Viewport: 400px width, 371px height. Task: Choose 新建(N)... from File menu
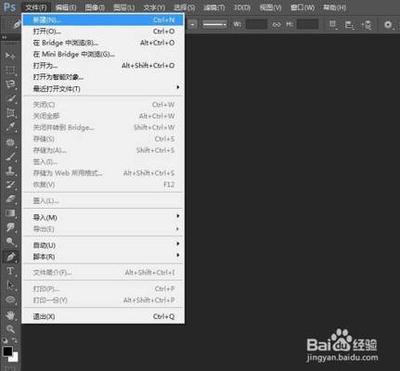pos(103,20)
